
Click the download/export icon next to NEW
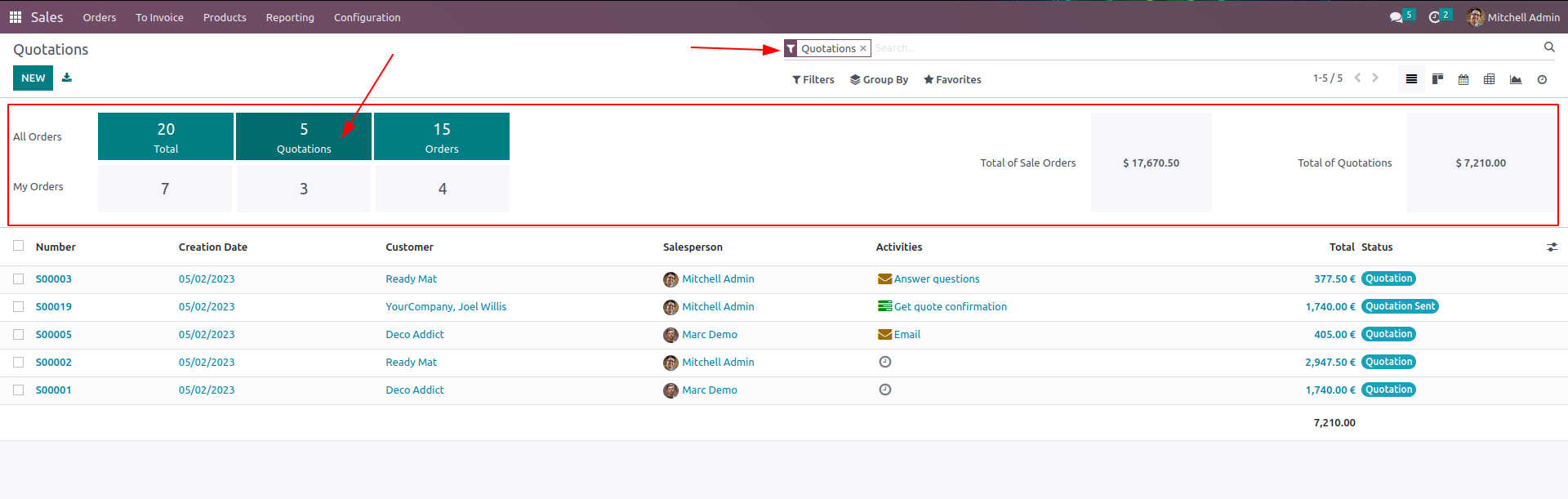point(67,78)
